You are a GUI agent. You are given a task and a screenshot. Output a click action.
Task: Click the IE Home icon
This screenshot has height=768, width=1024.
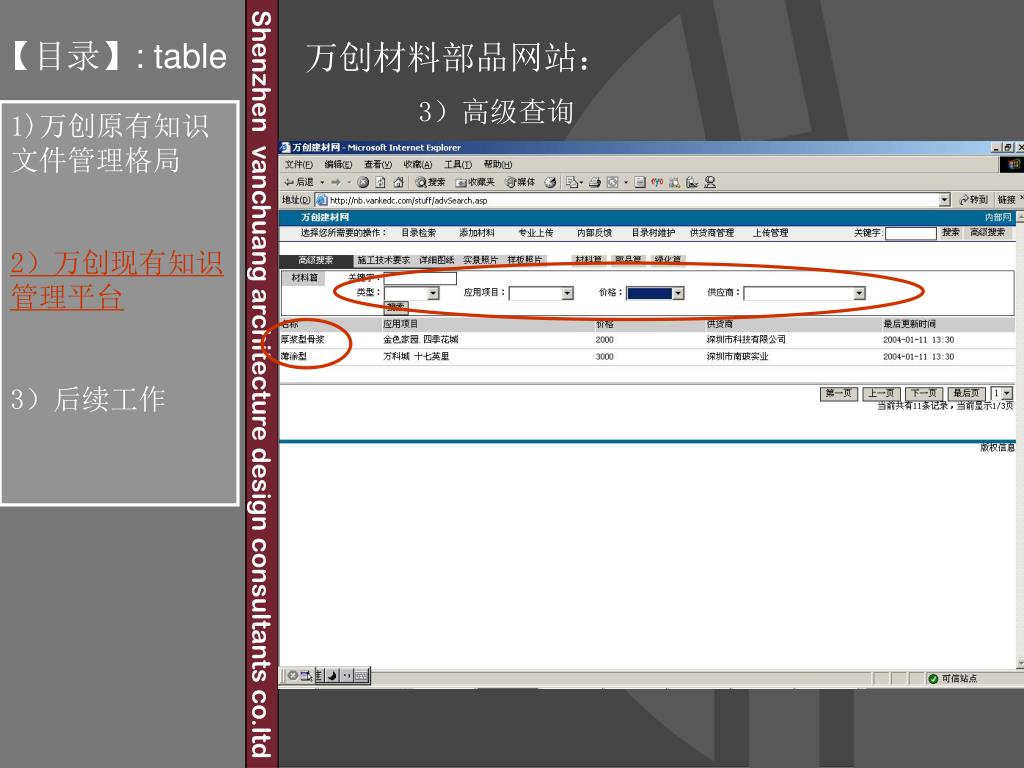pyautogui.click(x=398, y=182)
